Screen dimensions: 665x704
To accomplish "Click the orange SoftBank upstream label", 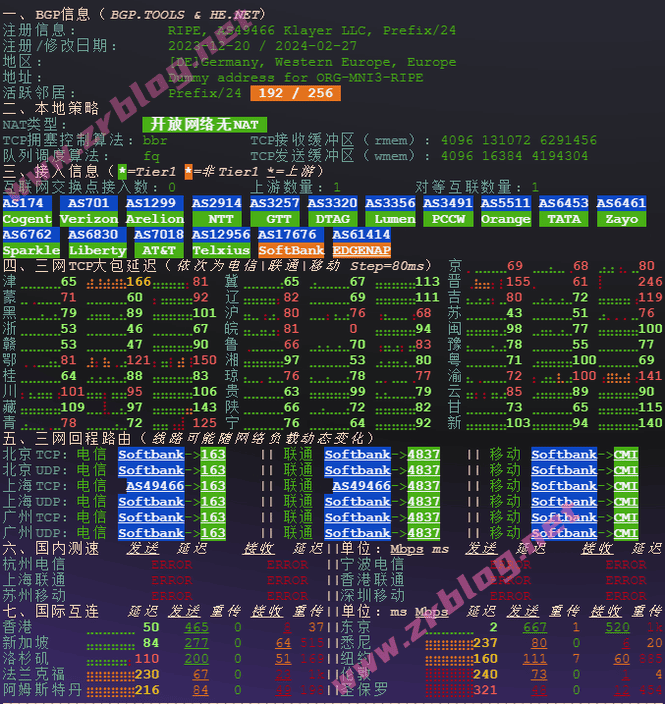I will [x=291, y=250].
